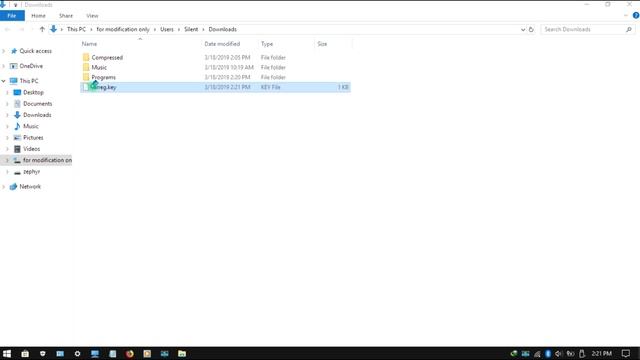The image size is (640, 360).
Task: Open the File ribbon tab
Action: [12, 16]
